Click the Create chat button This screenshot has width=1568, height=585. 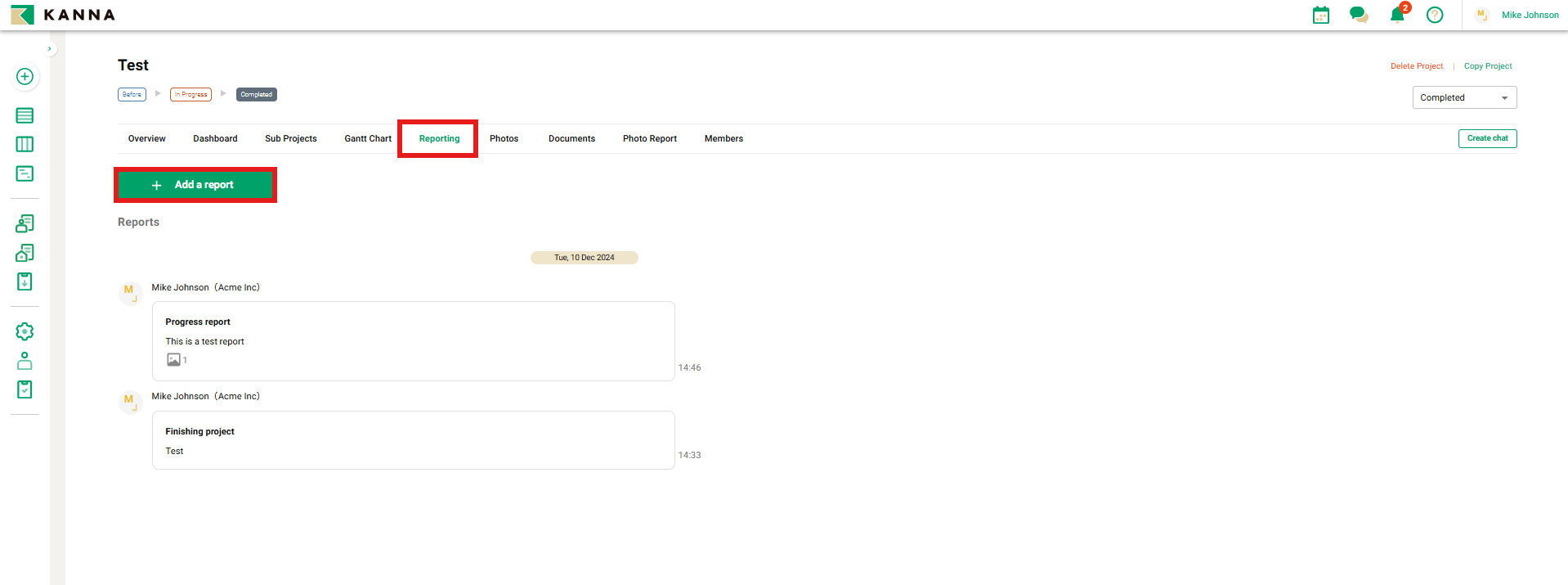1487,138
